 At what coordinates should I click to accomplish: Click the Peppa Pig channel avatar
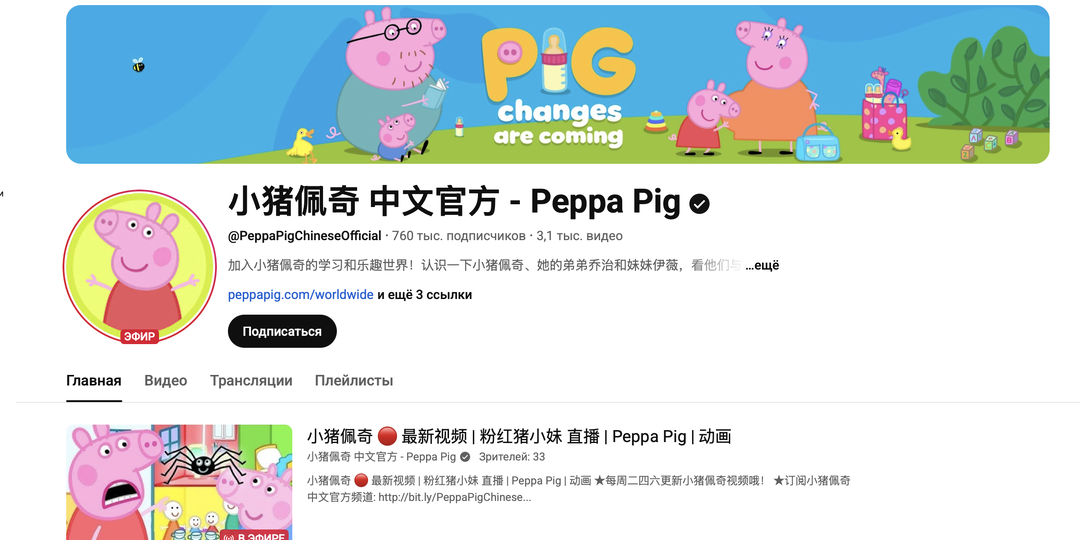pyautogui.click(x=140, y=267)
